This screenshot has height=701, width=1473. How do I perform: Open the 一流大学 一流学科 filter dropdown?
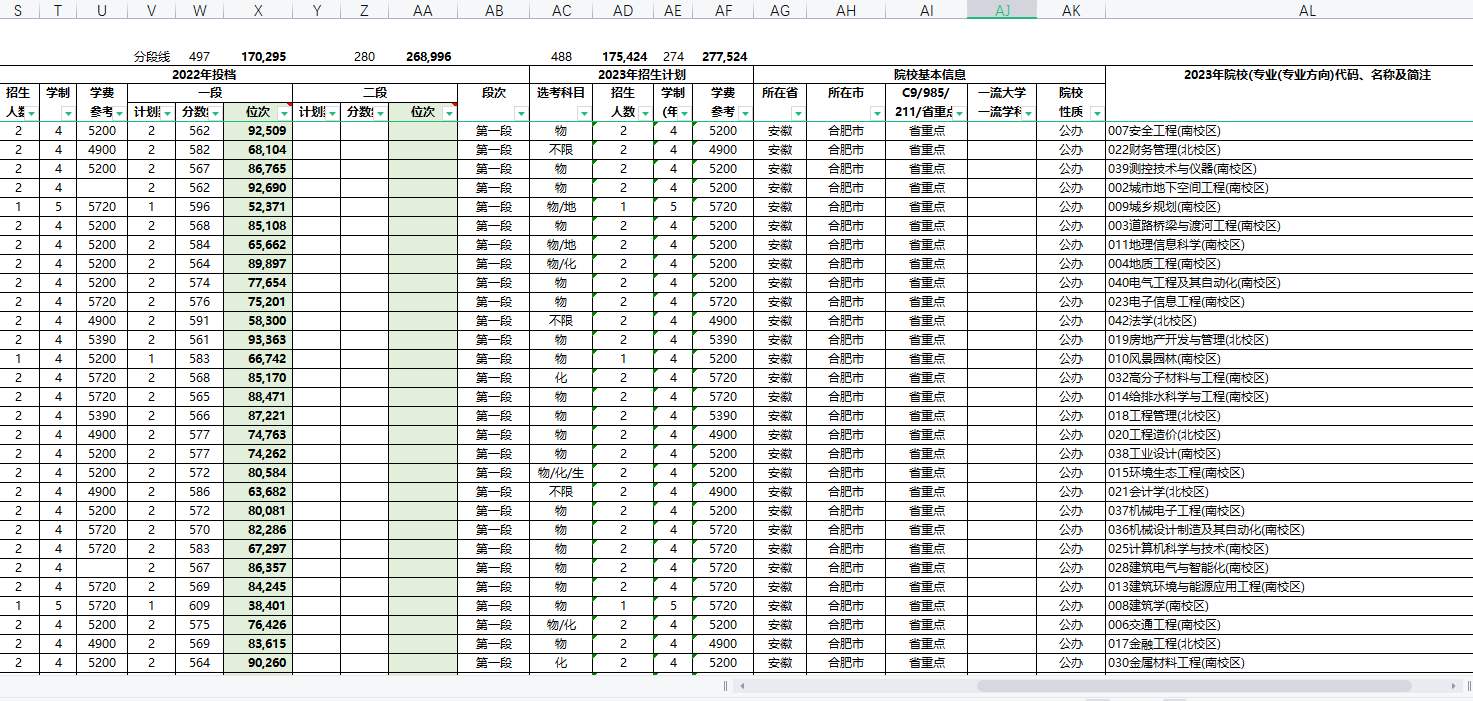[x=1027, y=113]
